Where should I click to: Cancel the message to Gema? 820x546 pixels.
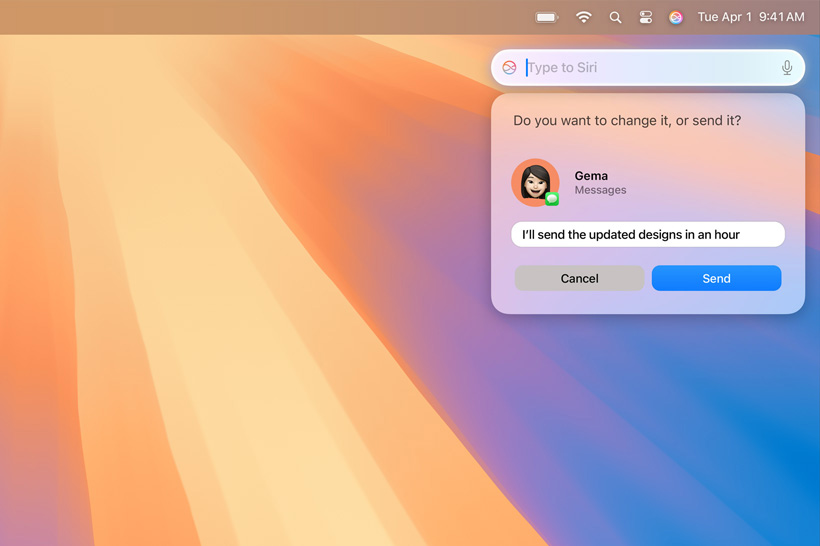[x=579, y=278]
